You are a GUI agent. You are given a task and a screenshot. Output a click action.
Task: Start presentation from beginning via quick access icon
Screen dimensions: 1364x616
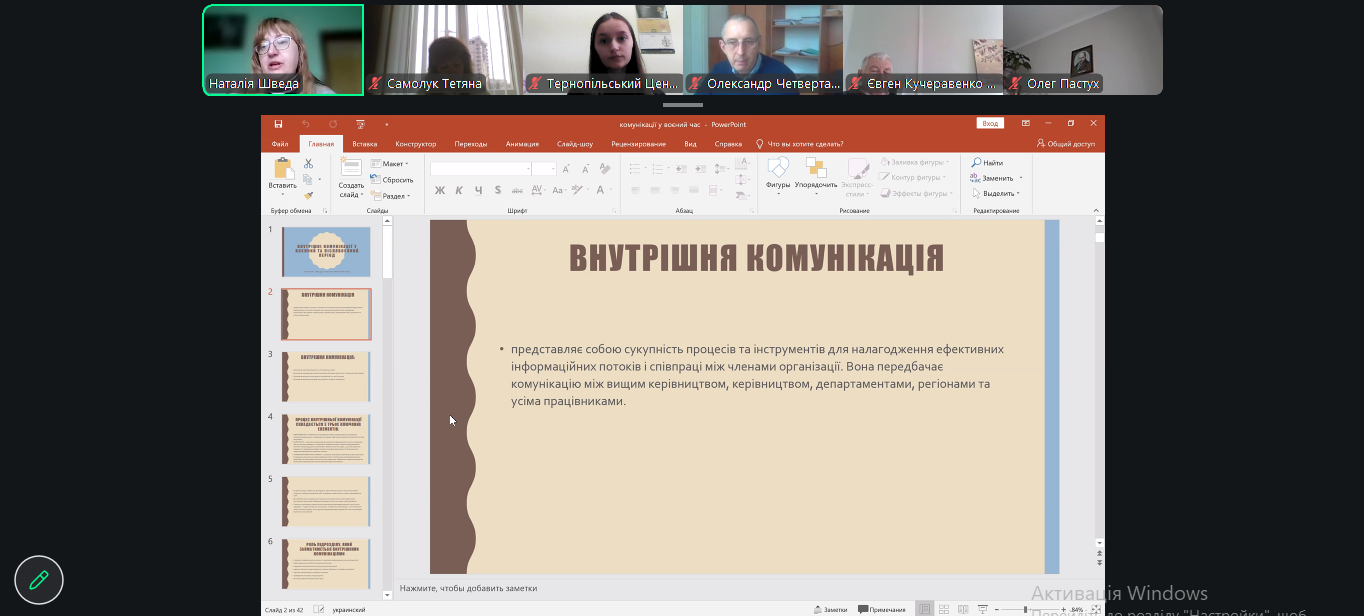coord(360,124)
